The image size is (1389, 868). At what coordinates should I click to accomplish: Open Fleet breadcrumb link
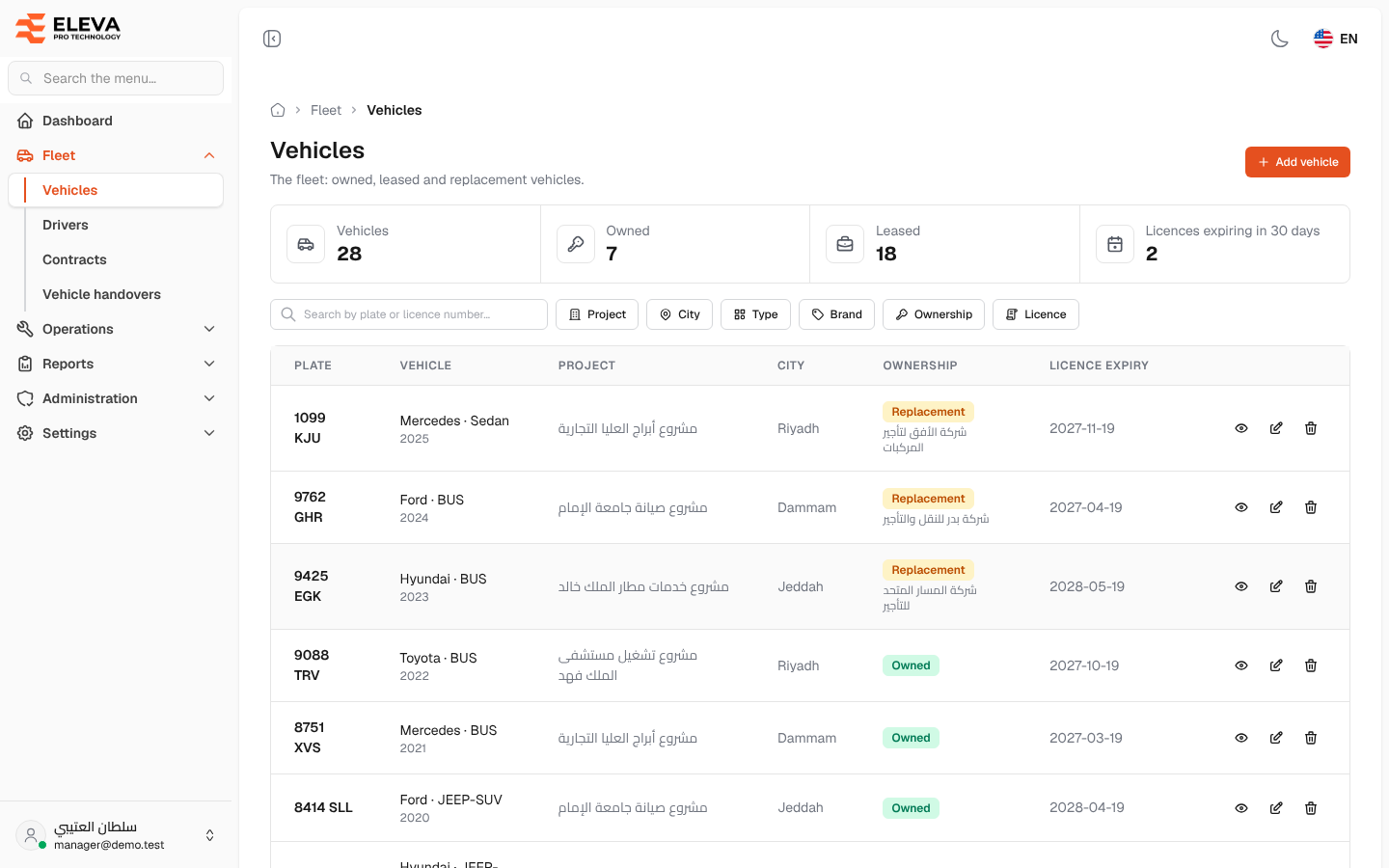pyautogui.click(x=326, y=110)
